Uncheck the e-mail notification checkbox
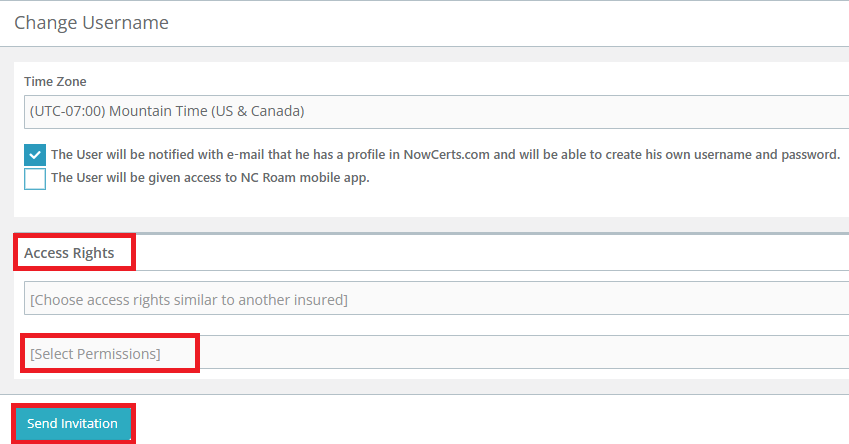Viewport: 849px width, 444px height. pyautogui.click(x=35, y=155)
